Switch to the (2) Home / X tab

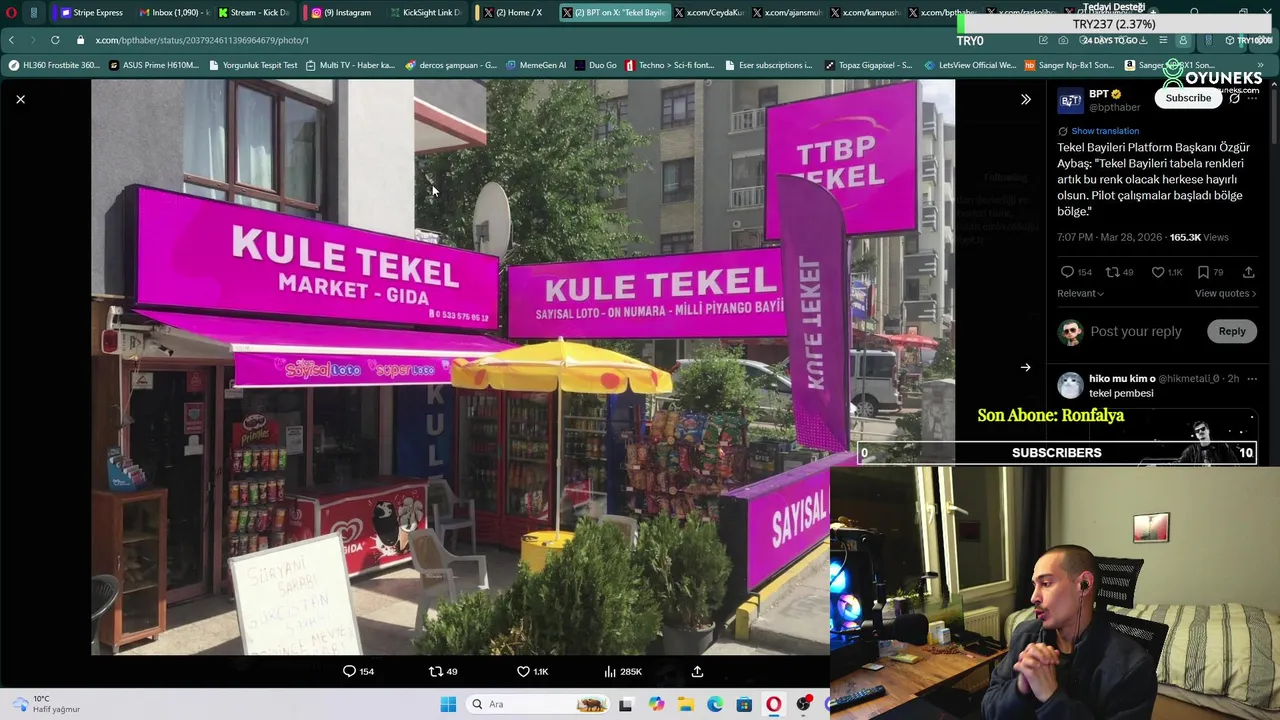[512, 12]
